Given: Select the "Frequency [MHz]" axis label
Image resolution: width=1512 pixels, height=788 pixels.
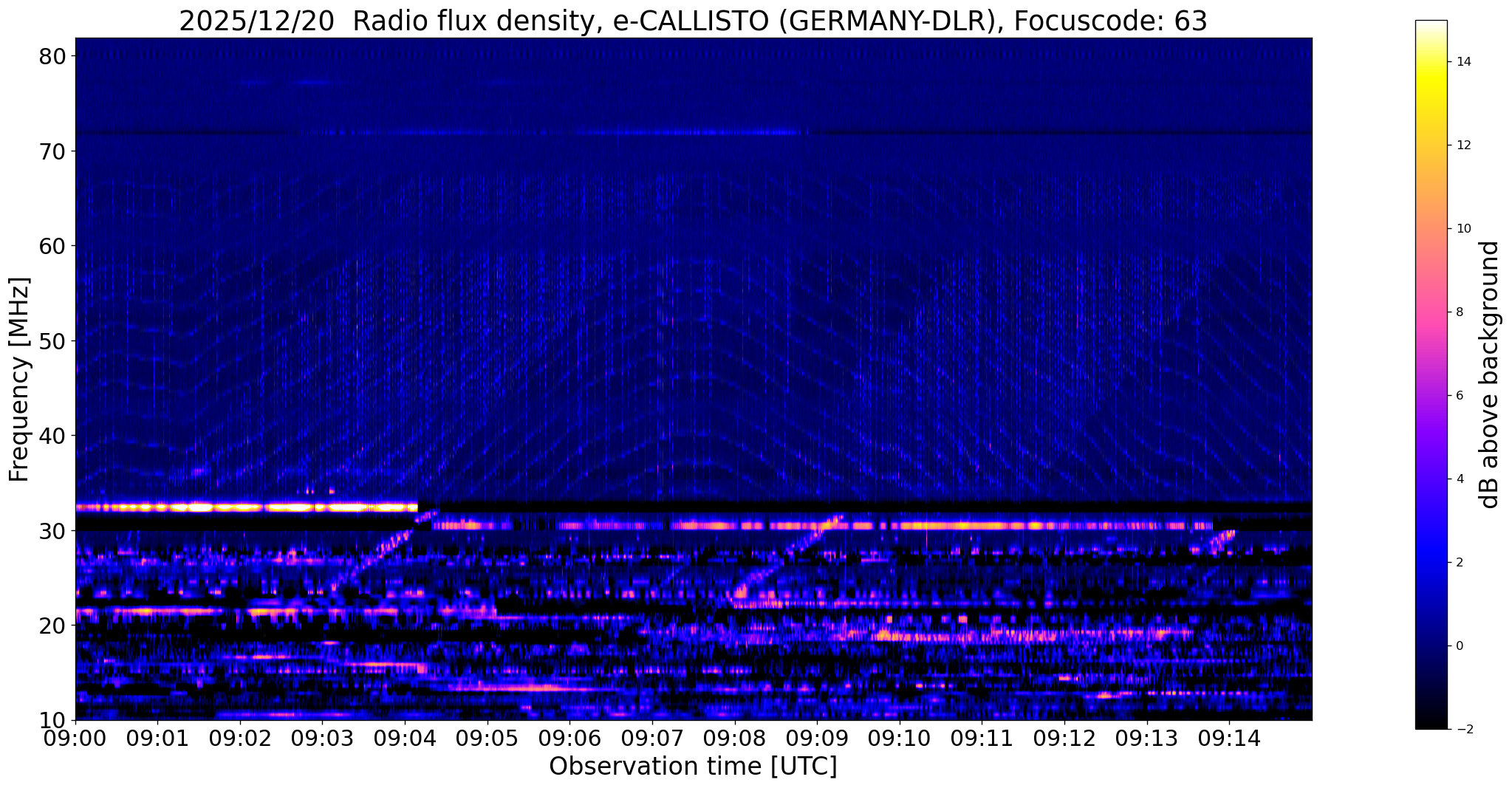Looking at the screenshot, I should coord(19,379).
